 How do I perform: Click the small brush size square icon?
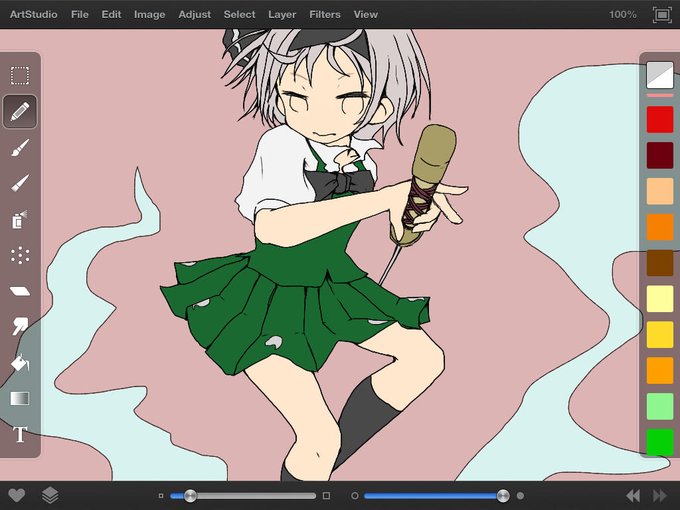tap(161, 496)
